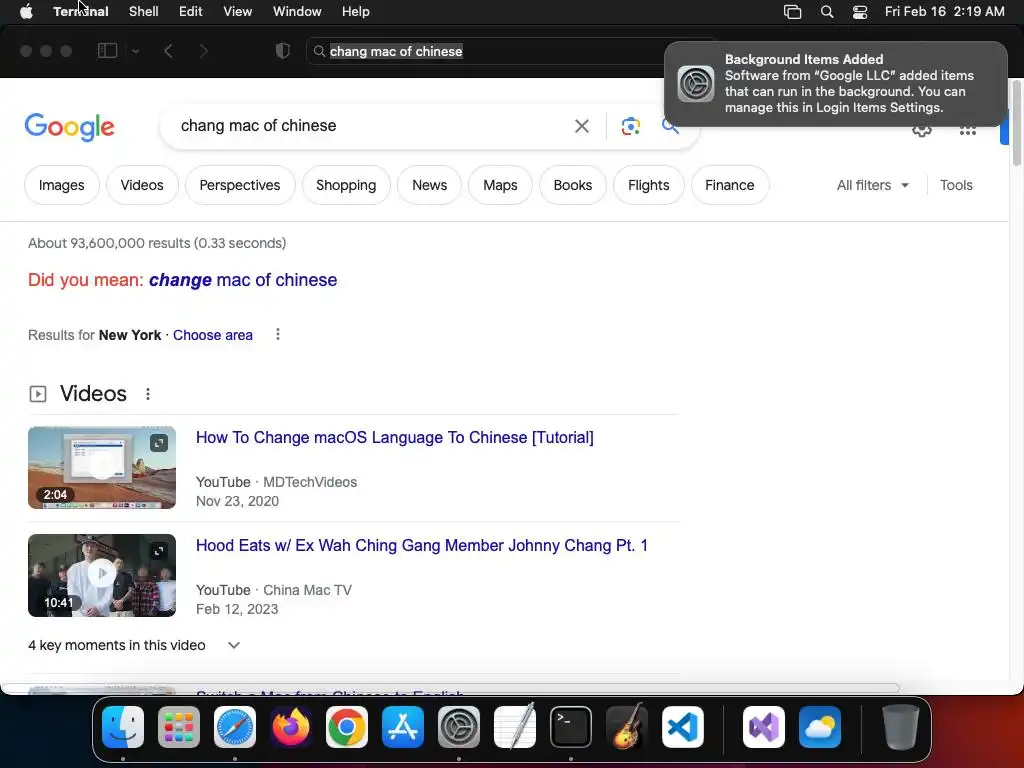Launch GarageBand from the Dock
The width and height of the screenshot is (1024, 768).
click(x=627, y=727)
